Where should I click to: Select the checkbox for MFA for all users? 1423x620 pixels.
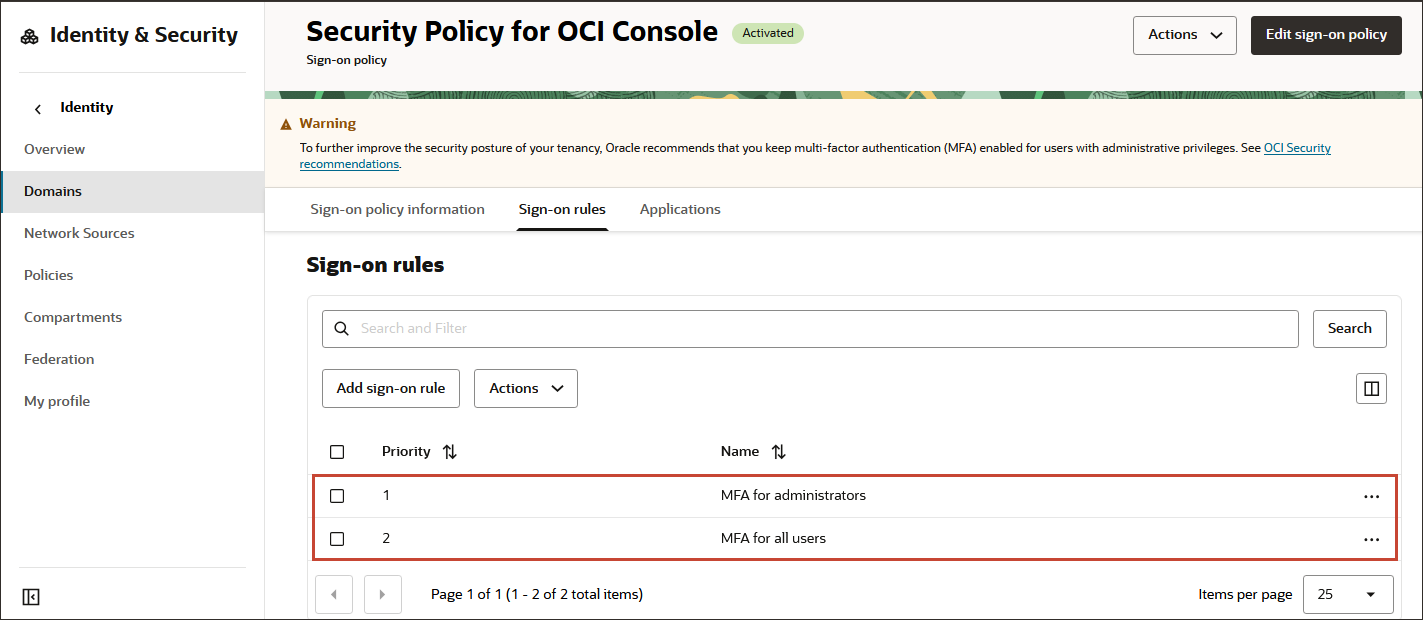tap(337, 538)
